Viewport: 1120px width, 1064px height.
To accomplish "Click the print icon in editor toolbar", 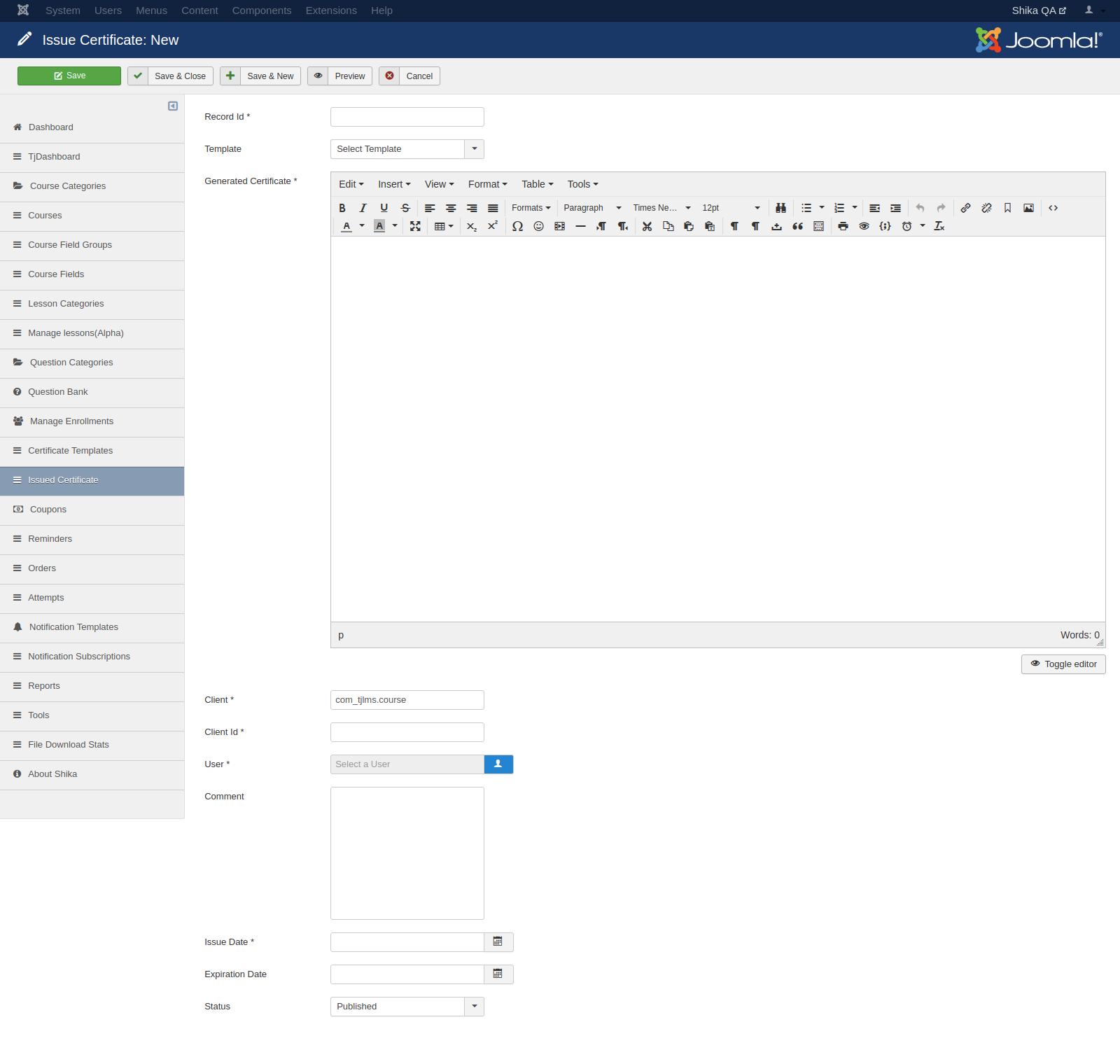I will tap(843, 226).
